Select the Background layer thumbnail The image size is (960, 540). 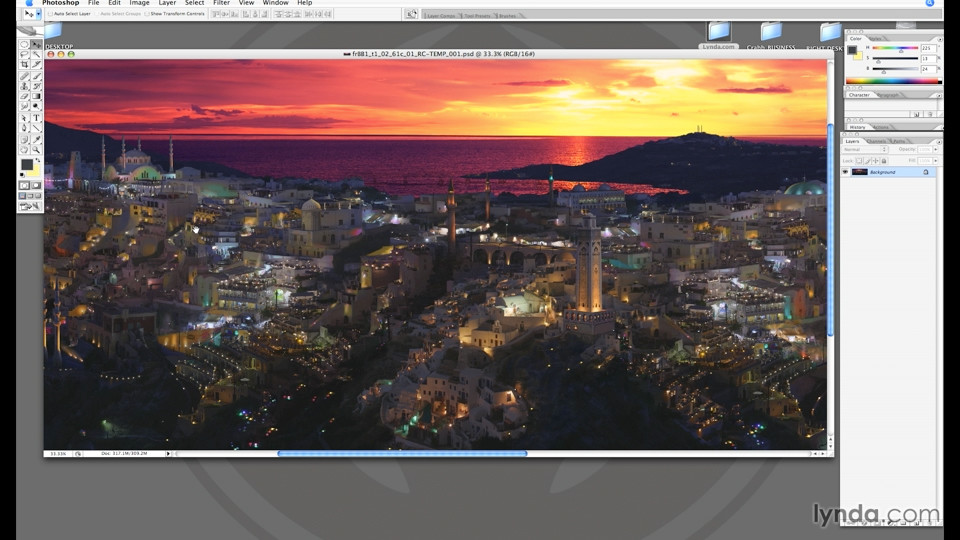pos(860,172)
